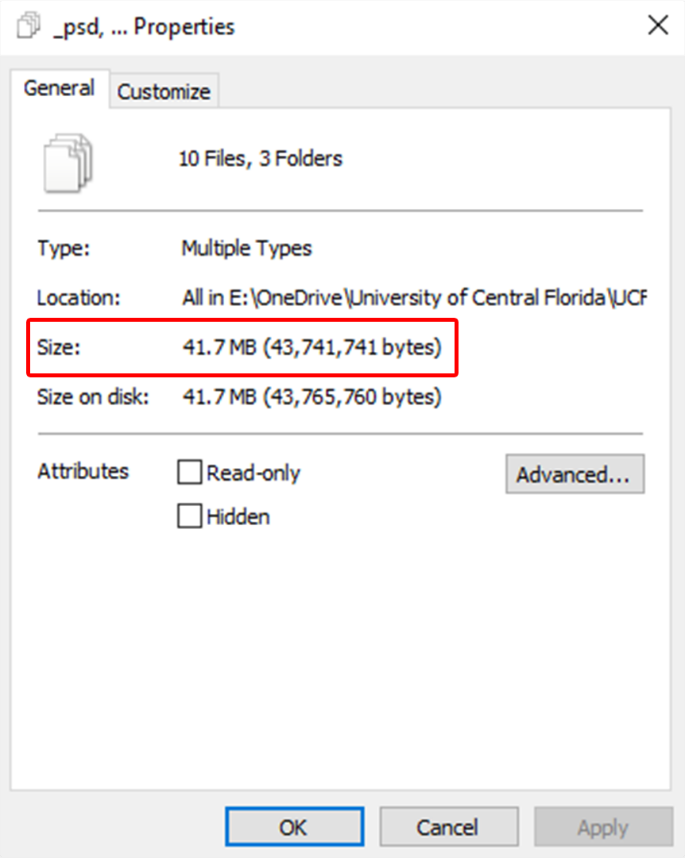The image size is (685, 858).
Task: Open the Customize tab
Action: pyautogui.click(x=164, y=91)
